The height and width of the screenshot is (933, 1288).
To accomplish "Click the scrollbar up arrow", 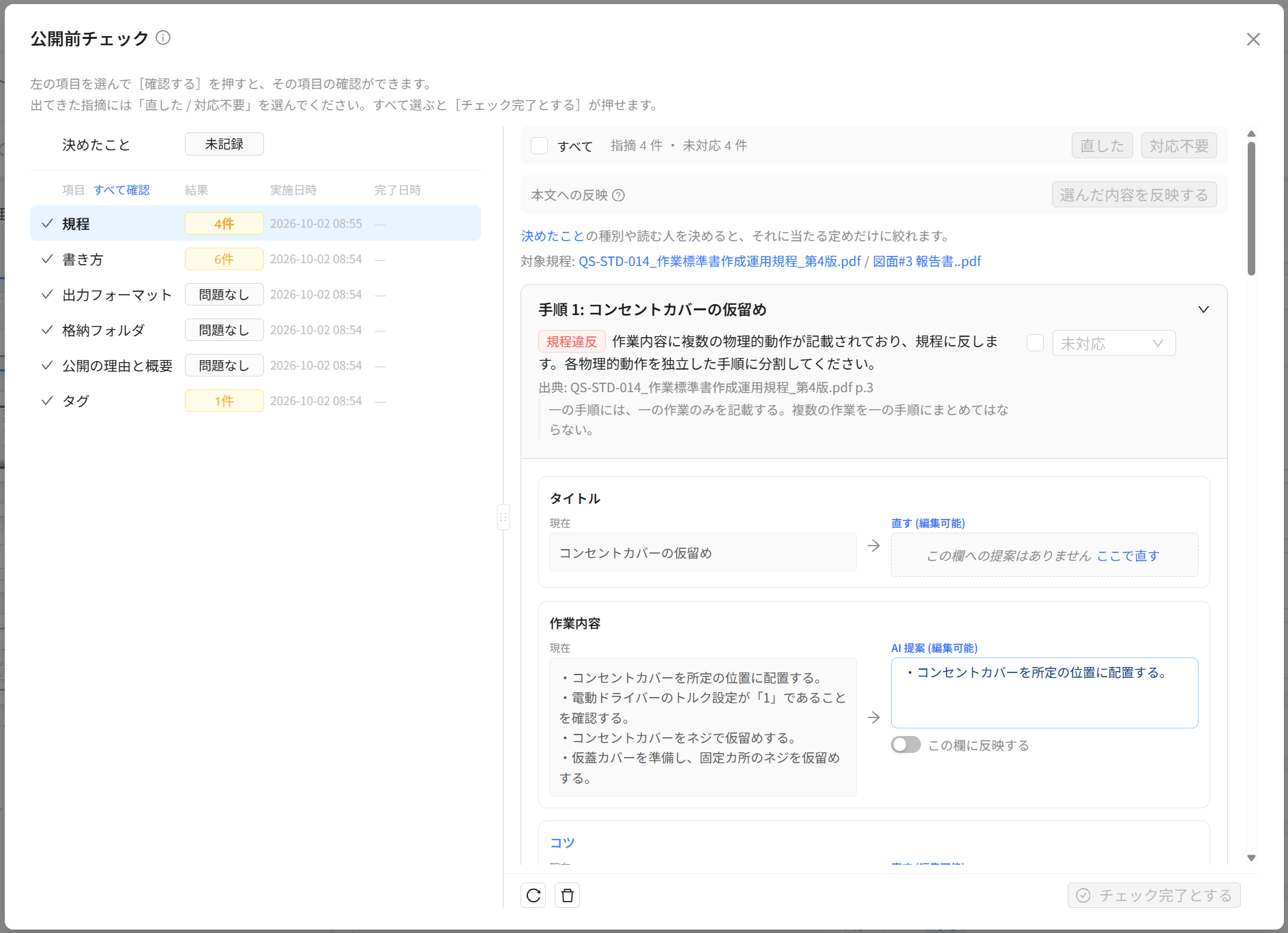I will point(1251,134).
